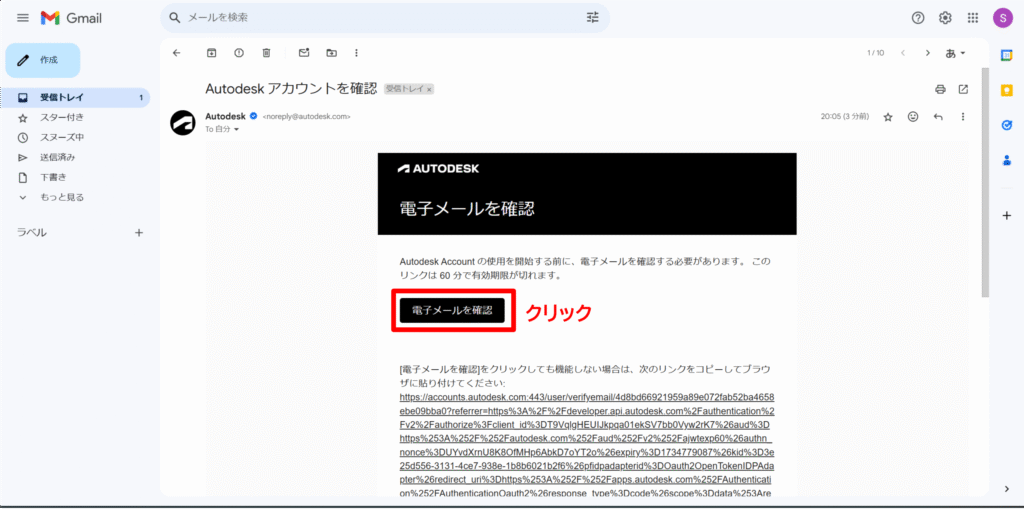Click the email subject Autodesk アカウントを確認
The image size is (1024, 510).
(x=291, y=89)
